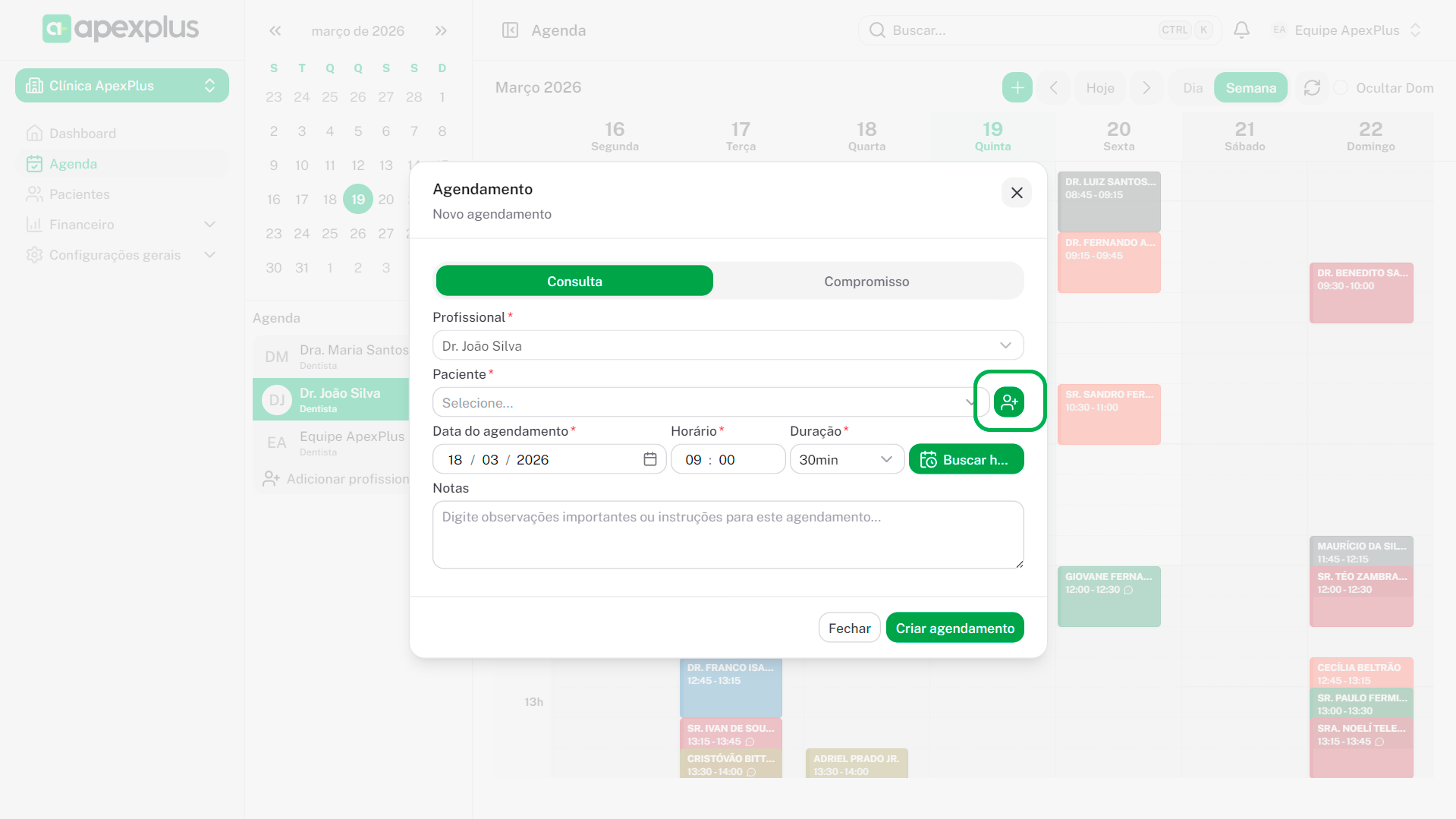The height and width of the screenshot is (819, 1456).
Task: Click the Criar agendamento button
Action: click(x=954, y=628)
